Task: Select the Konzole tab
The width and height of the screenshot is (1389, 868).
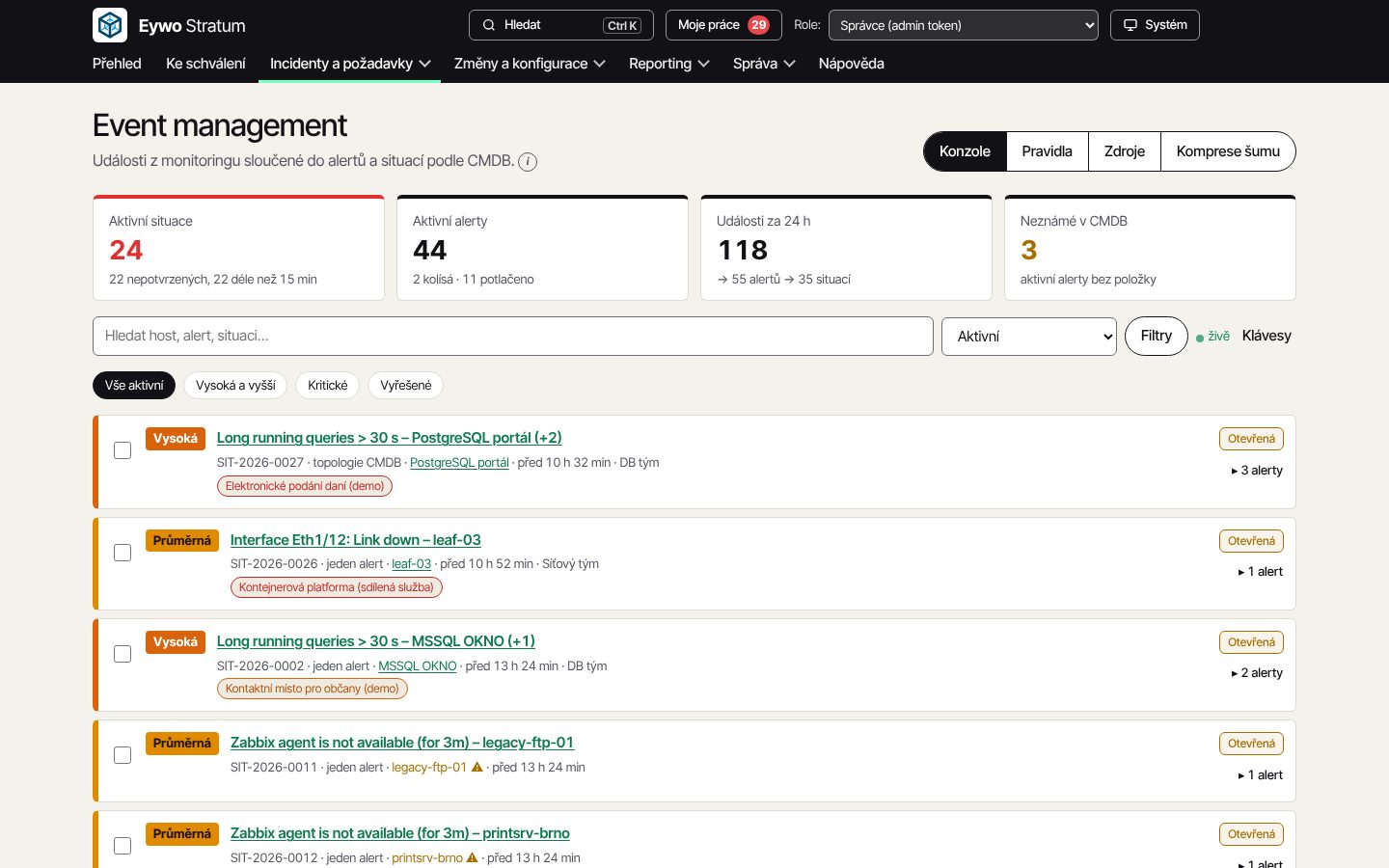Action: pyautogui.click(x=965, y=151)
